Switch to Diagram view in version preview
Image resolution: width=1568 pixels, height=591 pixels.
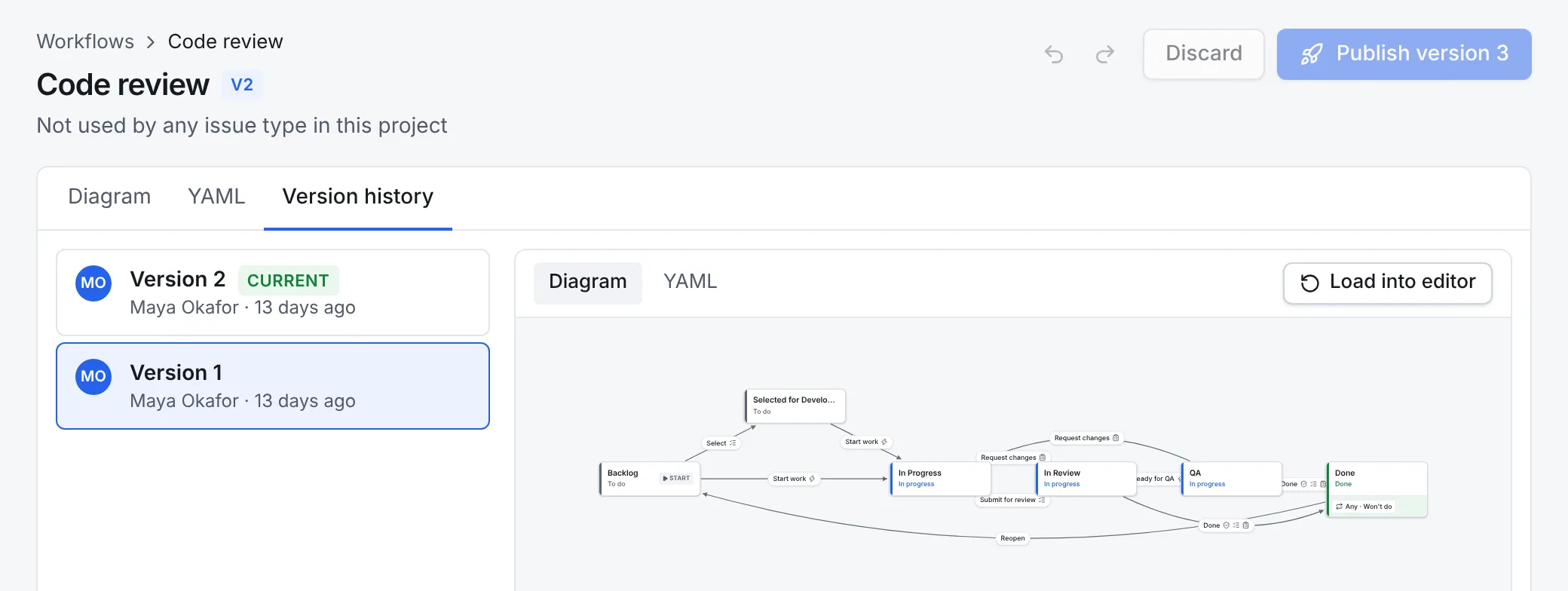588,282
